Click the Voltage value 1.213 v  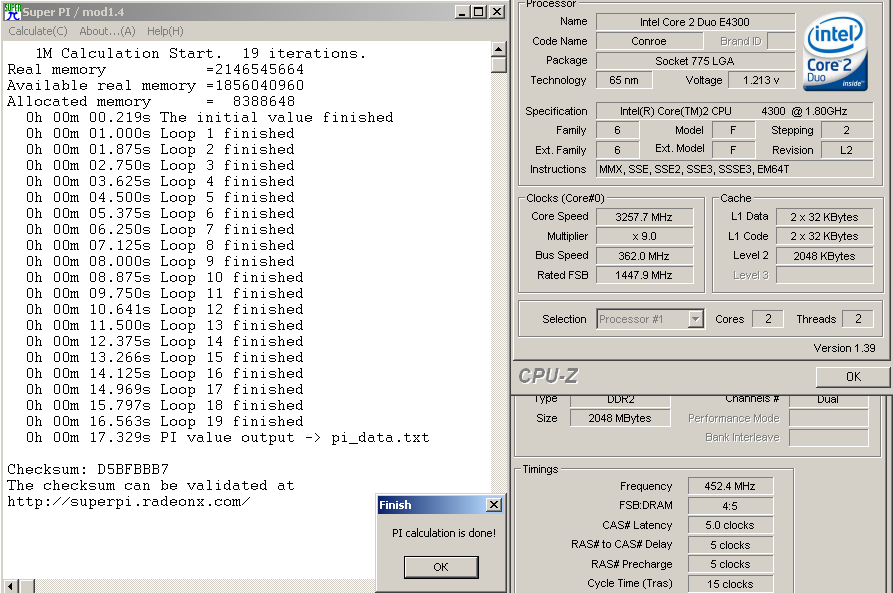tap(761, 80)
